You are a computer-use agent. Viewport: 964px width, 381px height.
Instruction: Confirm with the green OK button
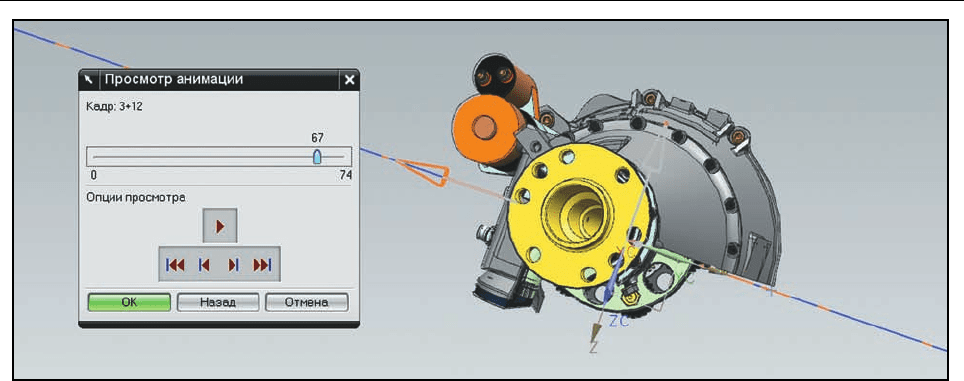pos(129,302)
